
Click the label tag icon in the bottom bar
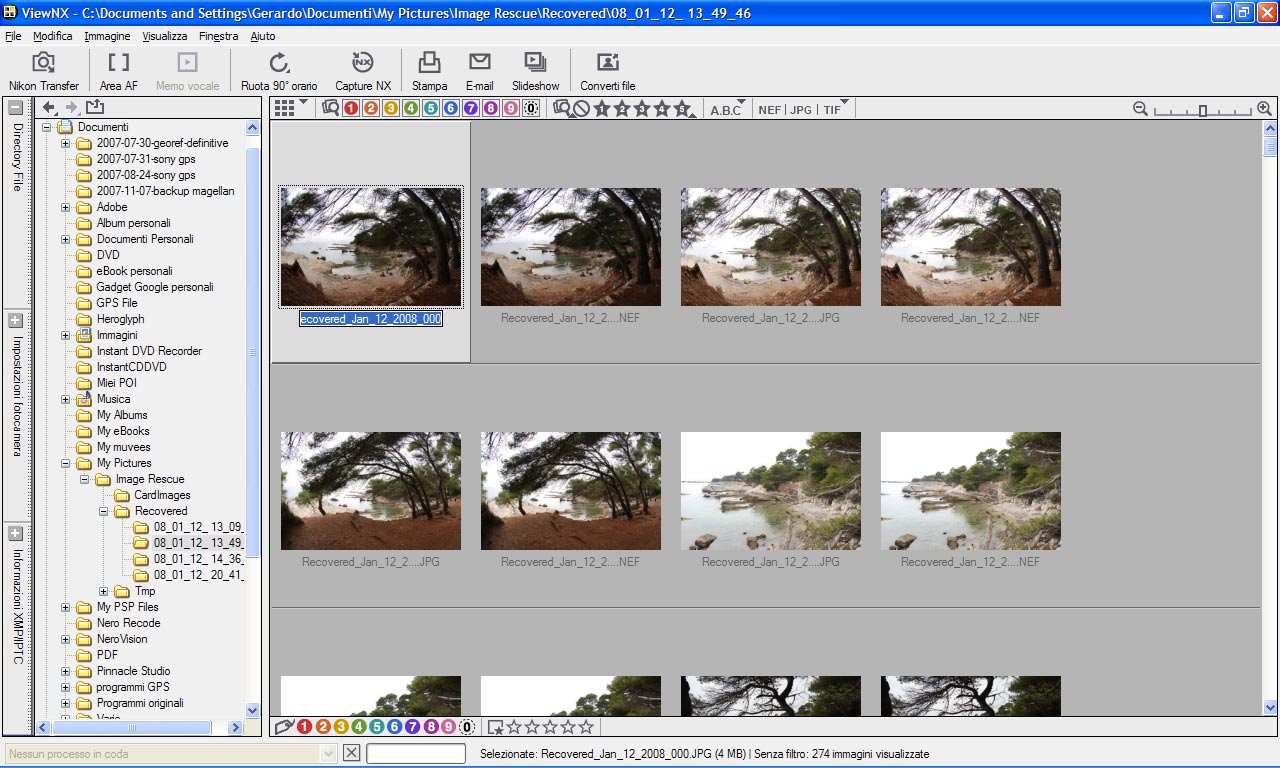284,727
